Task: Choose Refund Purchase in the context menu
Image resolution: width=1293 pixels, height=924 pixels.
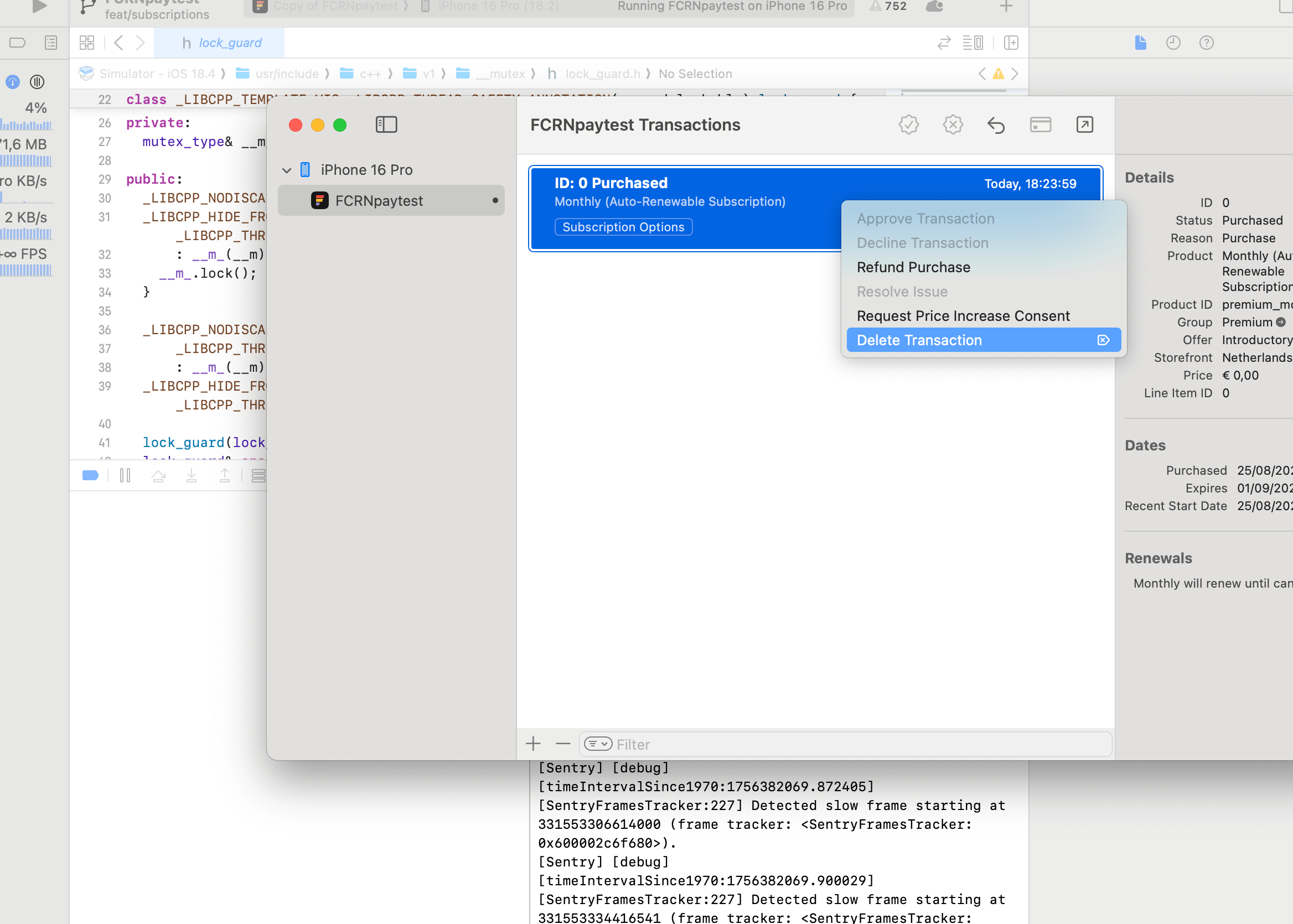Action: [x=913, y=267]
